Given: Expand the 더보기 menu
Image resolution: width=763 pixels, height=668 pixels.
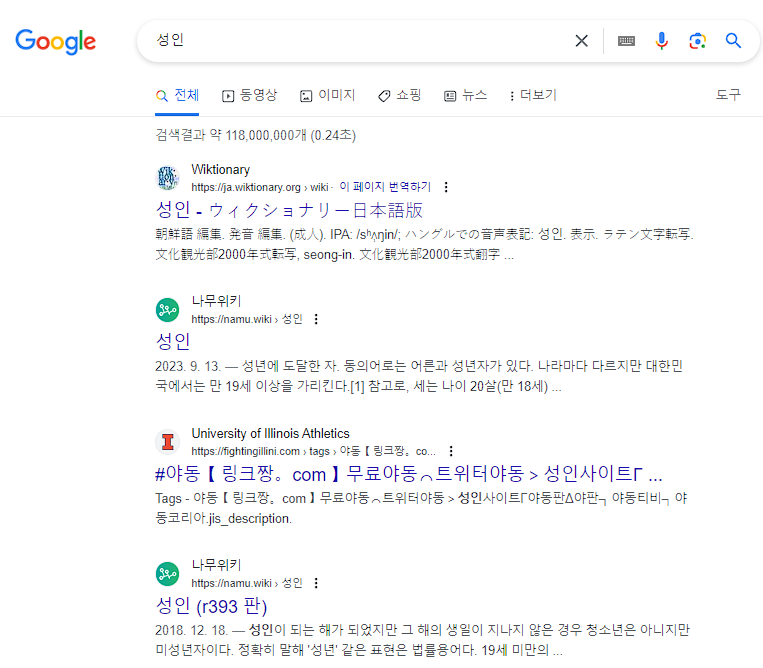Looking at the screenshot, I should click(x=532, y=95).
